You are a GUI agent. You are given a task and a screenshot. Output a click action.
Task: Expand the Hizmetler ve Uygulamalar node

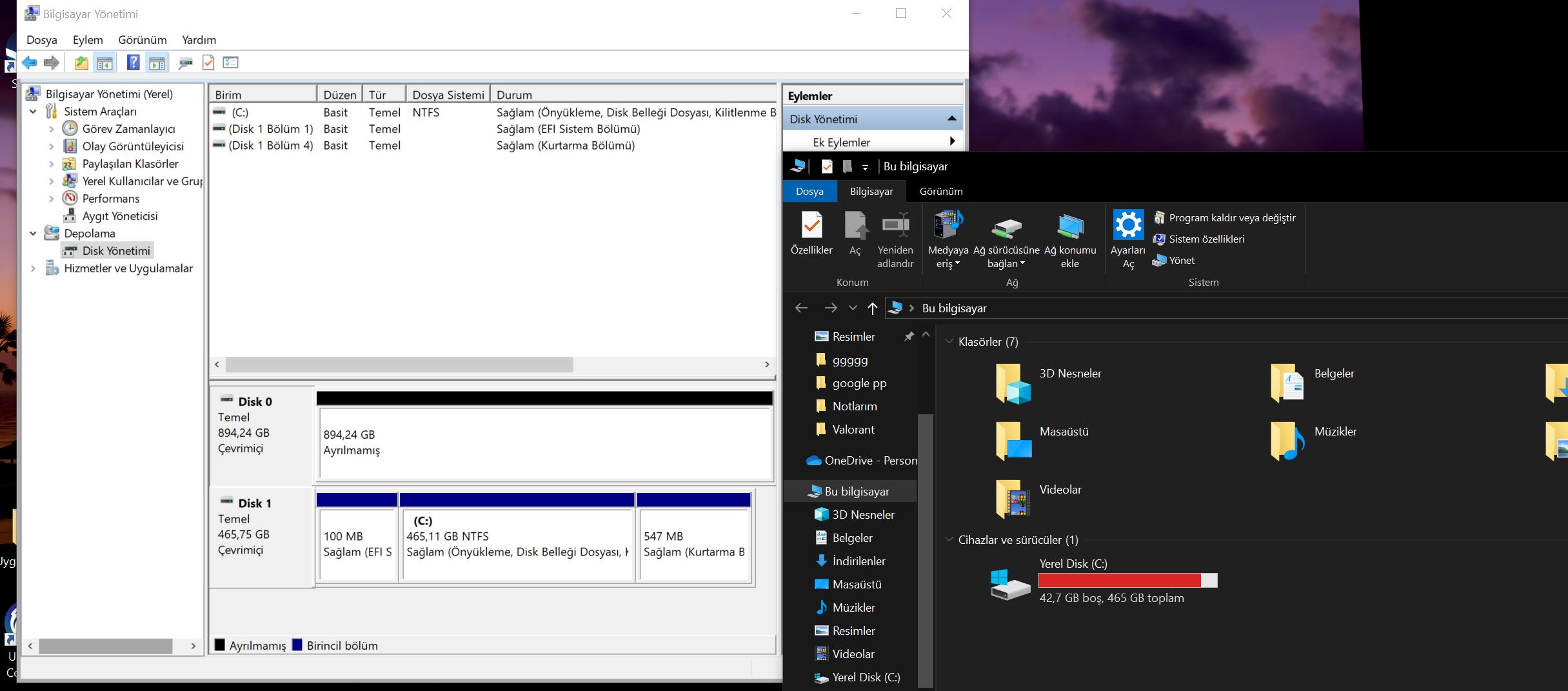pyautogui.click(x=33, y=268)
